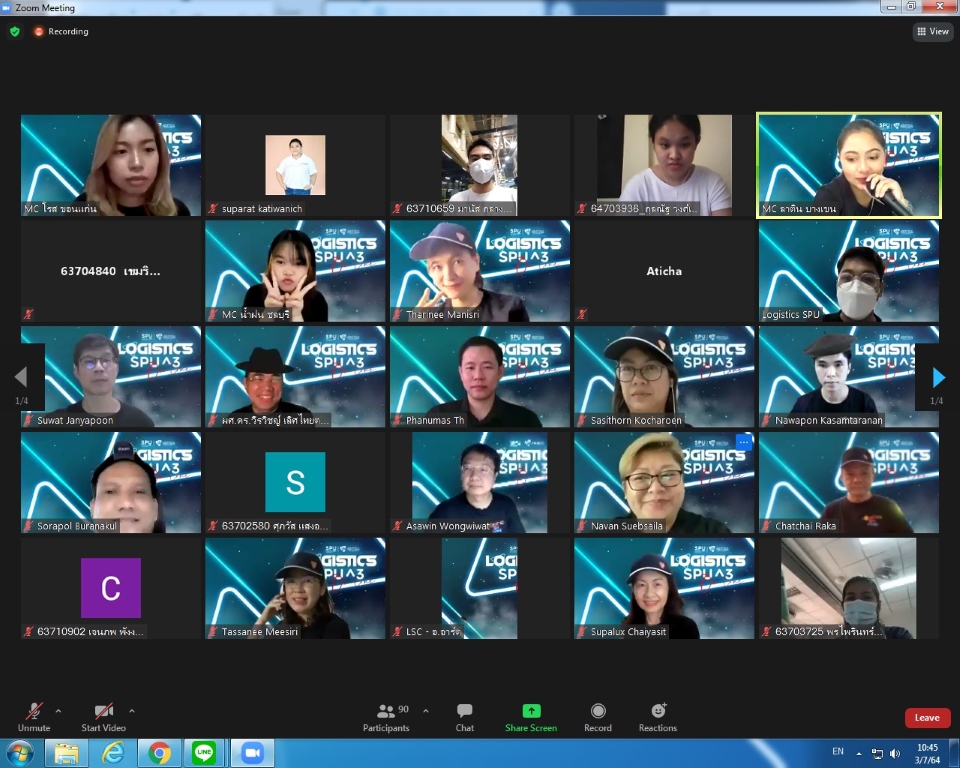The height and width of the screenshot is (768, 960).
Task: Select suparat katiwanich profile picture tile
Action: [x=295, y=165]
